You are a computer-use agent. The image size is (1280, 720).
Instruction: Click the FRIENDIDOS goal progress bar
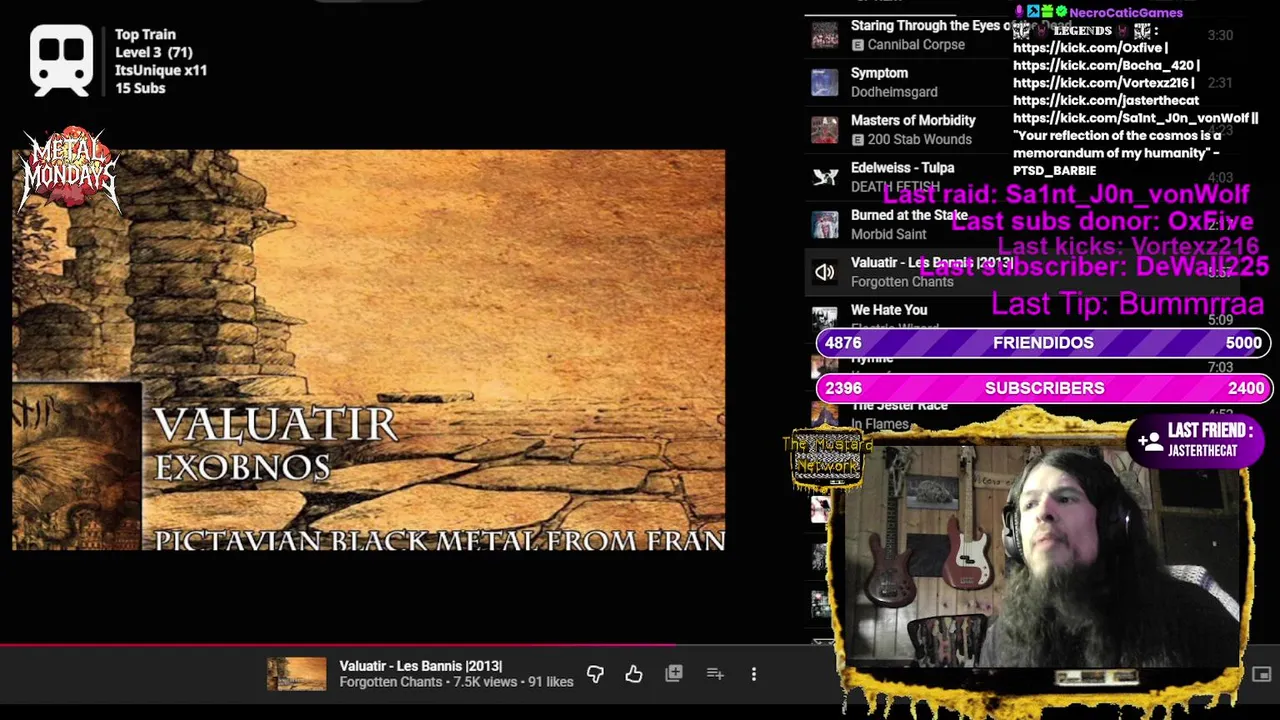(x=1043, y=343)
